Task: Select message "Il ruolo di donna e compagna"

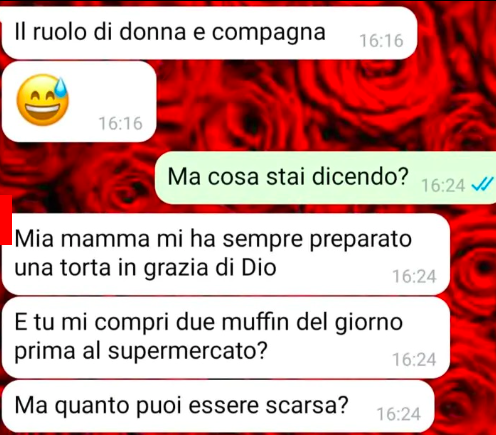Action: 209,33
